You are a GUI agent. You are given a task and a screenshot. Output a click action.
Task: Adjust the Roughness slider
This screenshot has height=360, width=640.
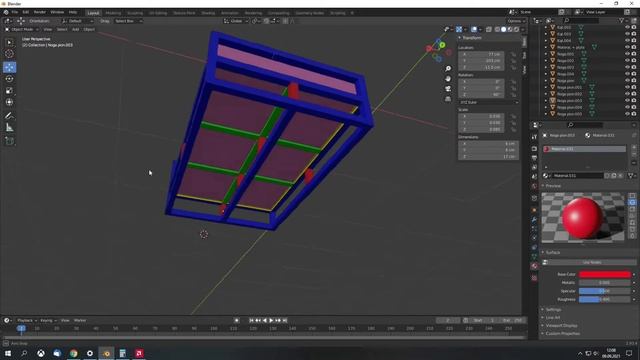(x=604, y=299)
